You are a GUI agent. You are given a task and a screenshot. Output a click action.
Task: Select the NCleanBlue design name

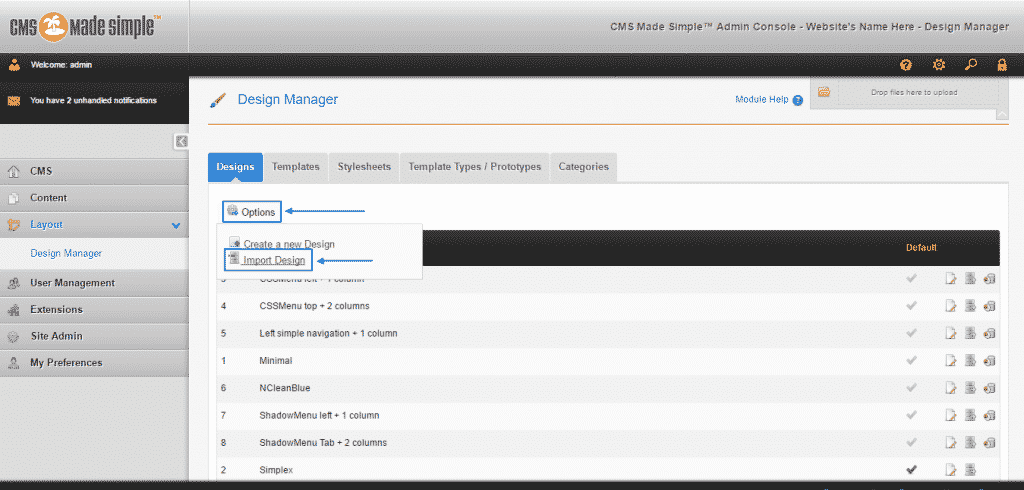pos(285,388)
